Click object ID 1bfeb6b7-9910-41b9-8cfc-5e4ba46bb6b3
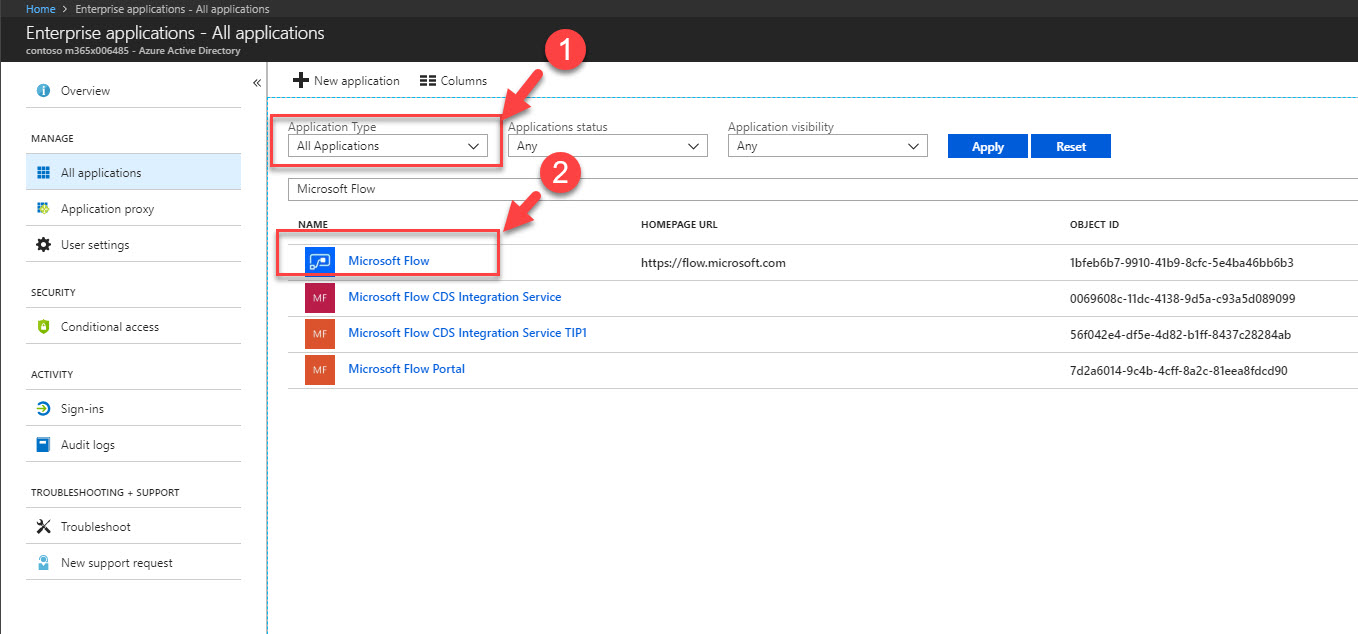Screen dimensions: 1358x634 [x=1182, y=263]
